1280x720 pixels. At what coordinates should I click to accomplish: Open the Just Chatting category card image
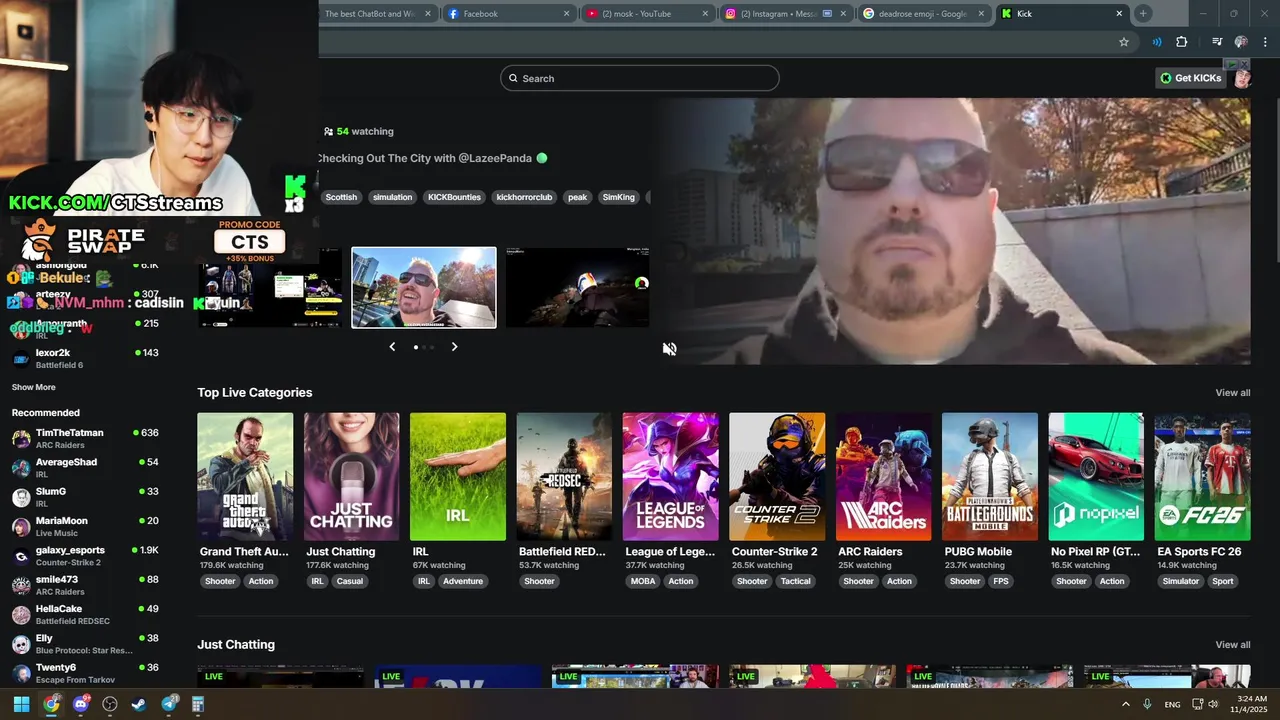click(x=352, y=477)
